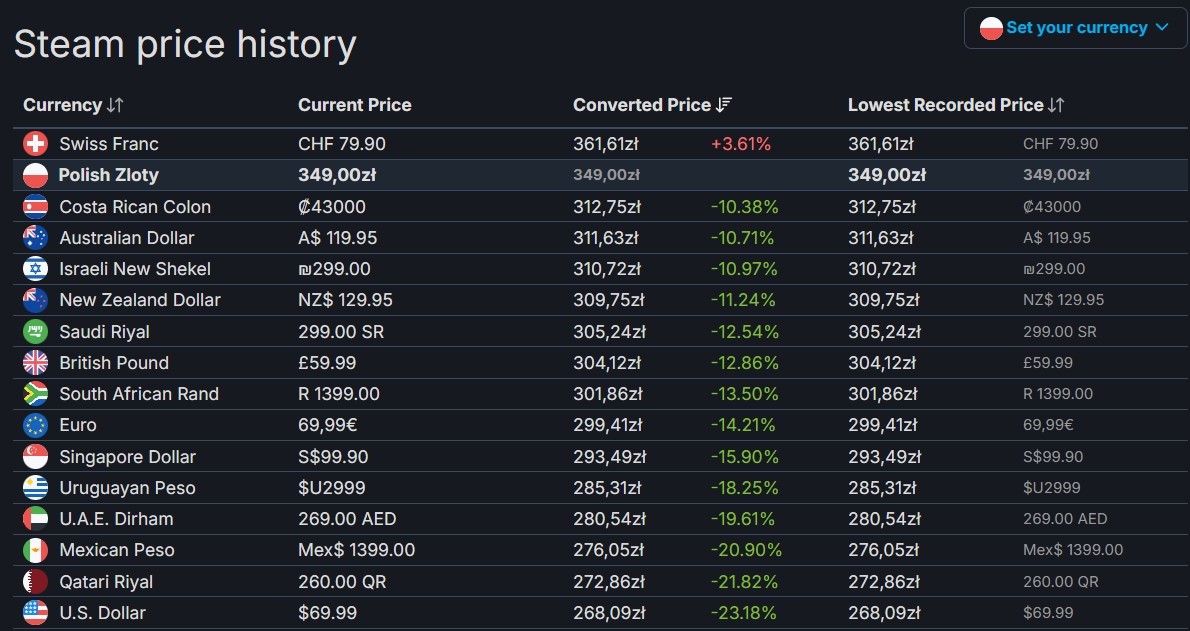1190x631 pixels.
Task: Click current price 260.00 QR
Action: (342, 582)
